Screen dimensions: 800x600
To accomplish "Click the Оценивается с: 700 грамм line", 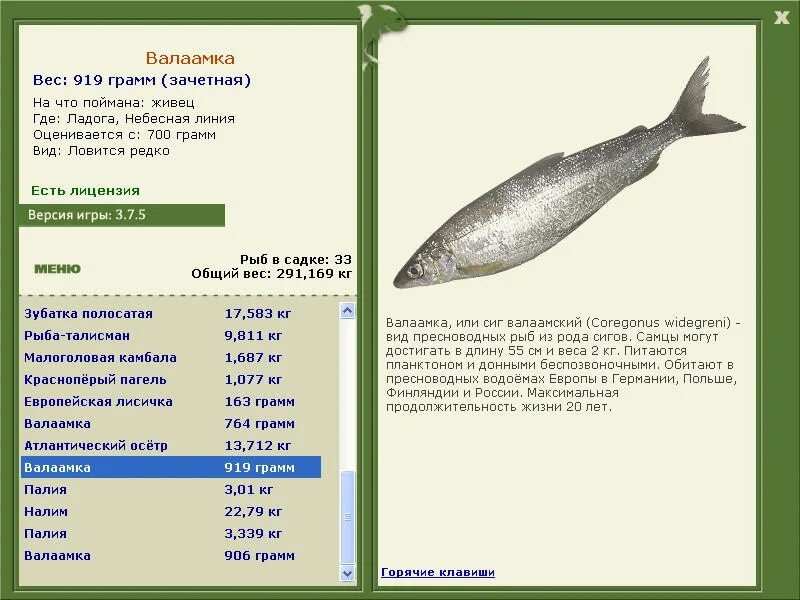I will pyautogui.click(x=124, y=135).
